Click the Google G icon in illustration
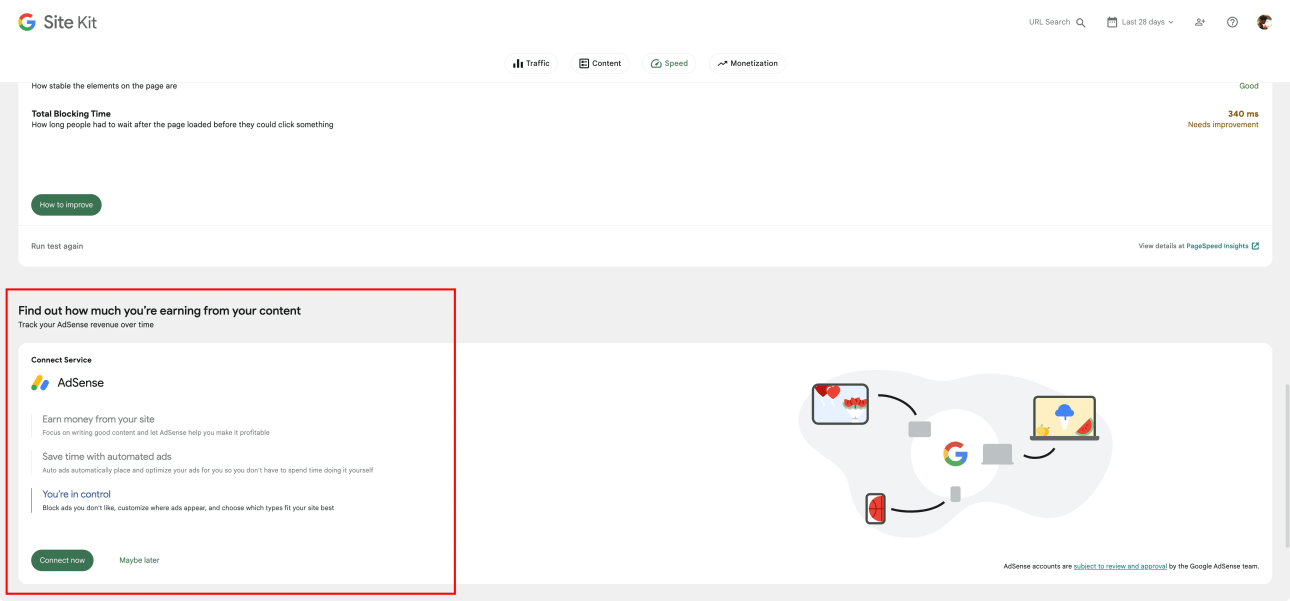Image resolution: width=1290 pixels, height=601 pixels. tap(955, 455)
